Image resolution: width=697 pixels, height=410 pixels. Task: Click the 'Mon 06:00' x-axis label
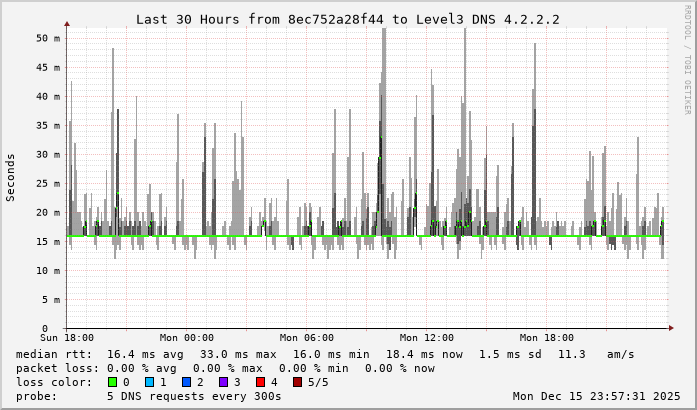pos(306,338)
